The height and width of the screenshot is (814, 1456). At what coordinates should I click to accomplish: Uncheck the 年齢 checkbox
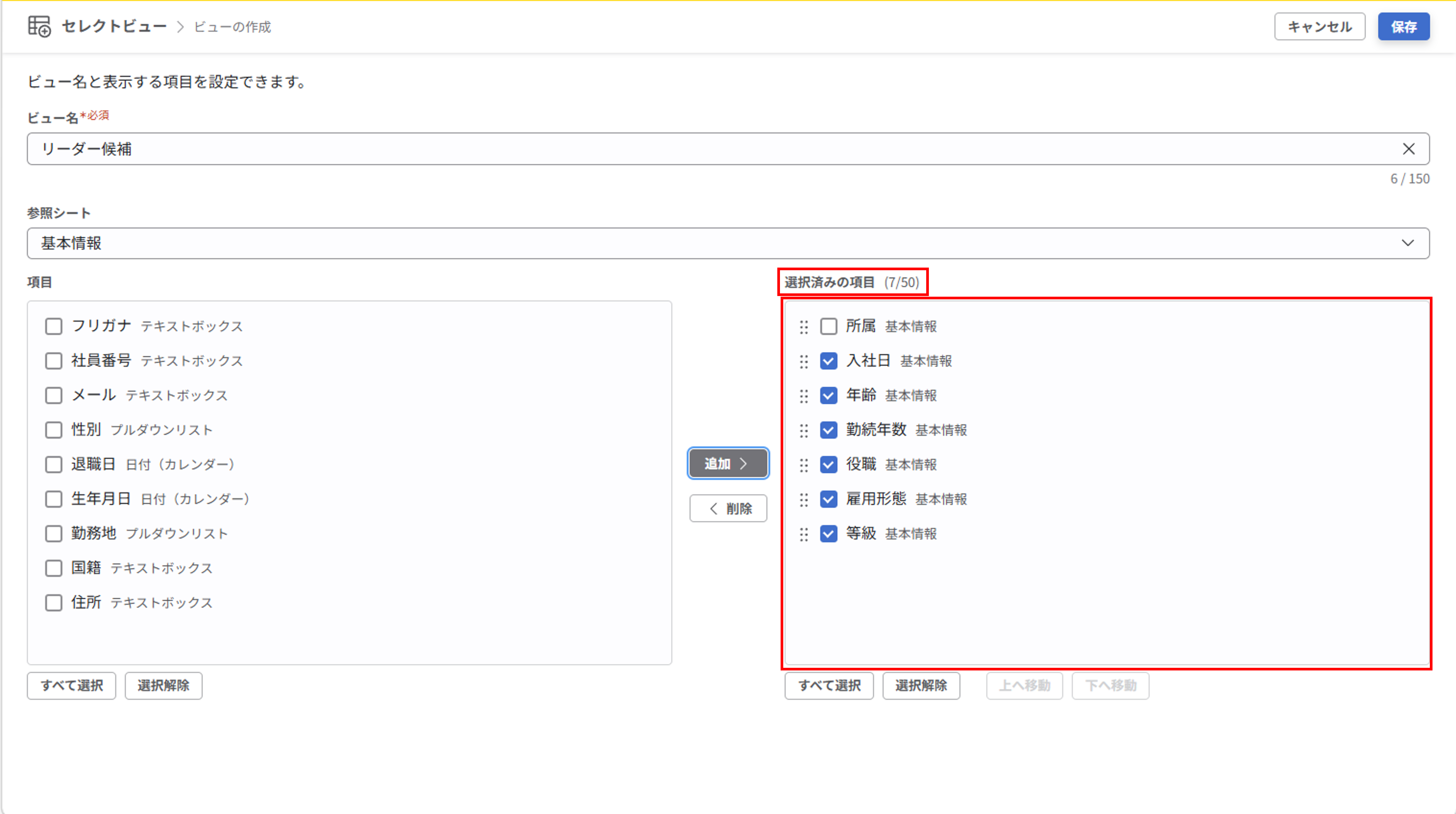(x=829, y=395)
